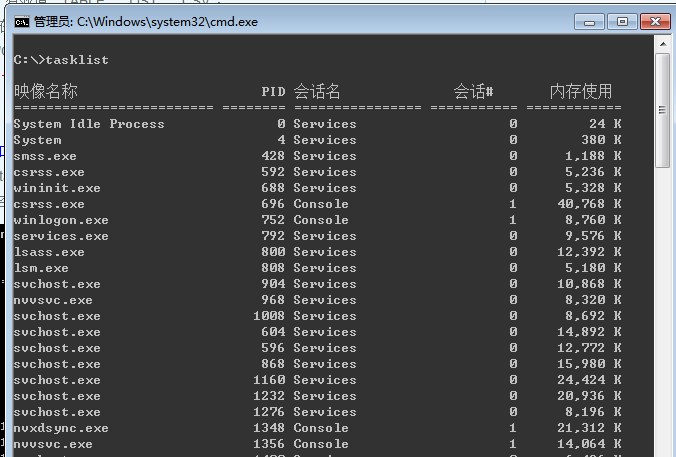Click PID value 752
676x457 pixels.
coord(273,220)
